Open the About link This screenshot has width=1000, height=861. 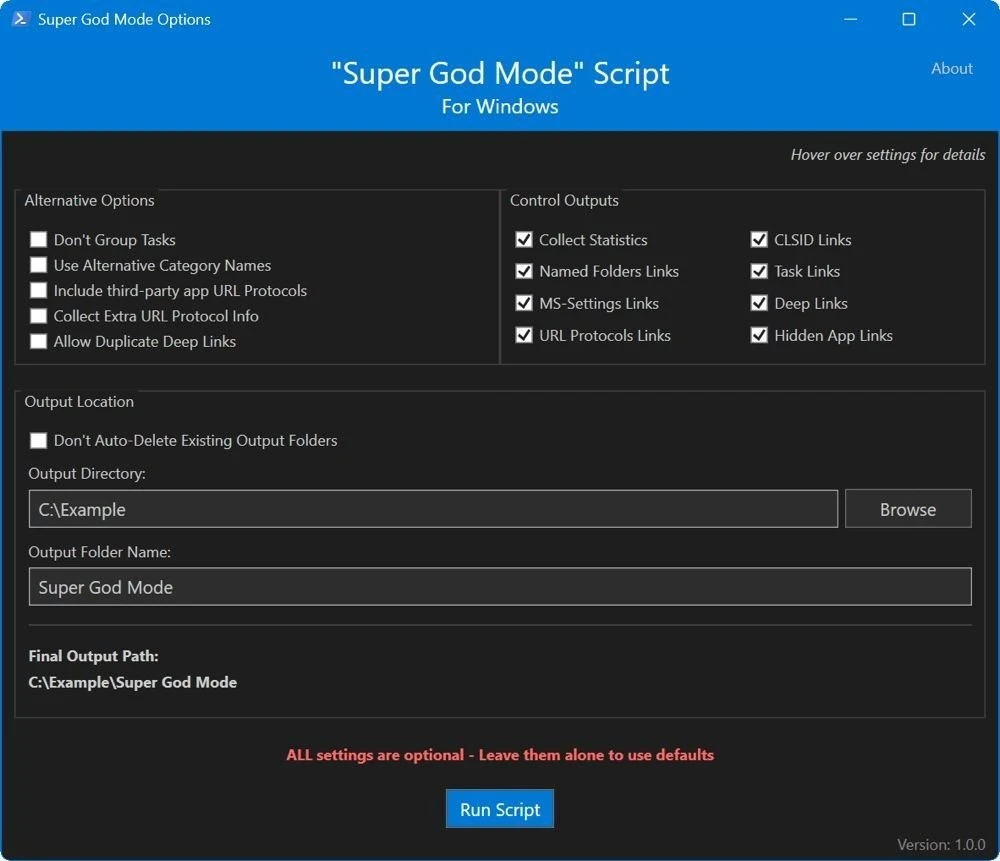952,68
